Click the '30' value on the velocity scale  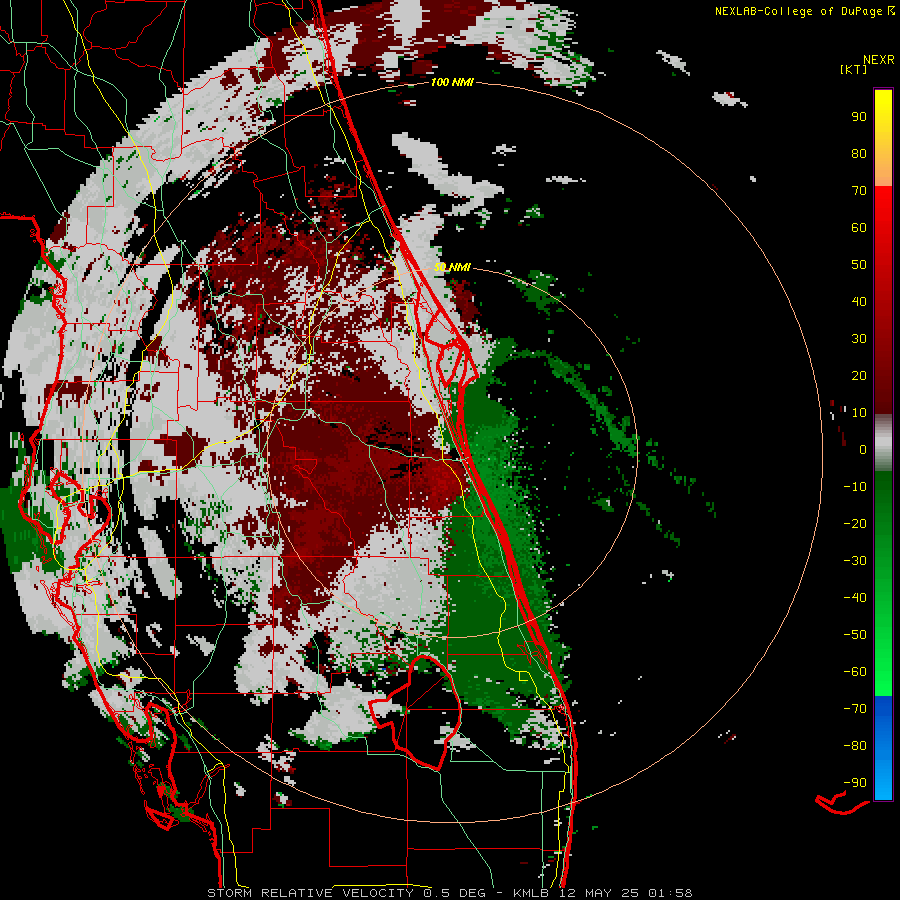click(859, 339)
